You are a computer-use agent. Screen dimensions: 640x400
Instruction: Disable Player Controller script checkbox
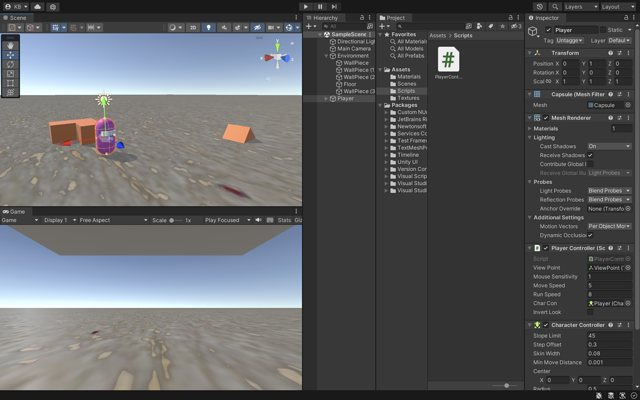pyautogui.click(x=546, y=248)
